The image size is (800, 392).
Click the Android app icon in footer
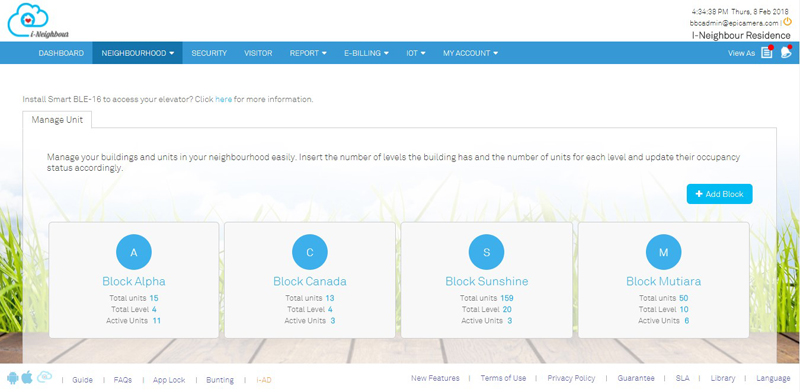coord(13,378)
